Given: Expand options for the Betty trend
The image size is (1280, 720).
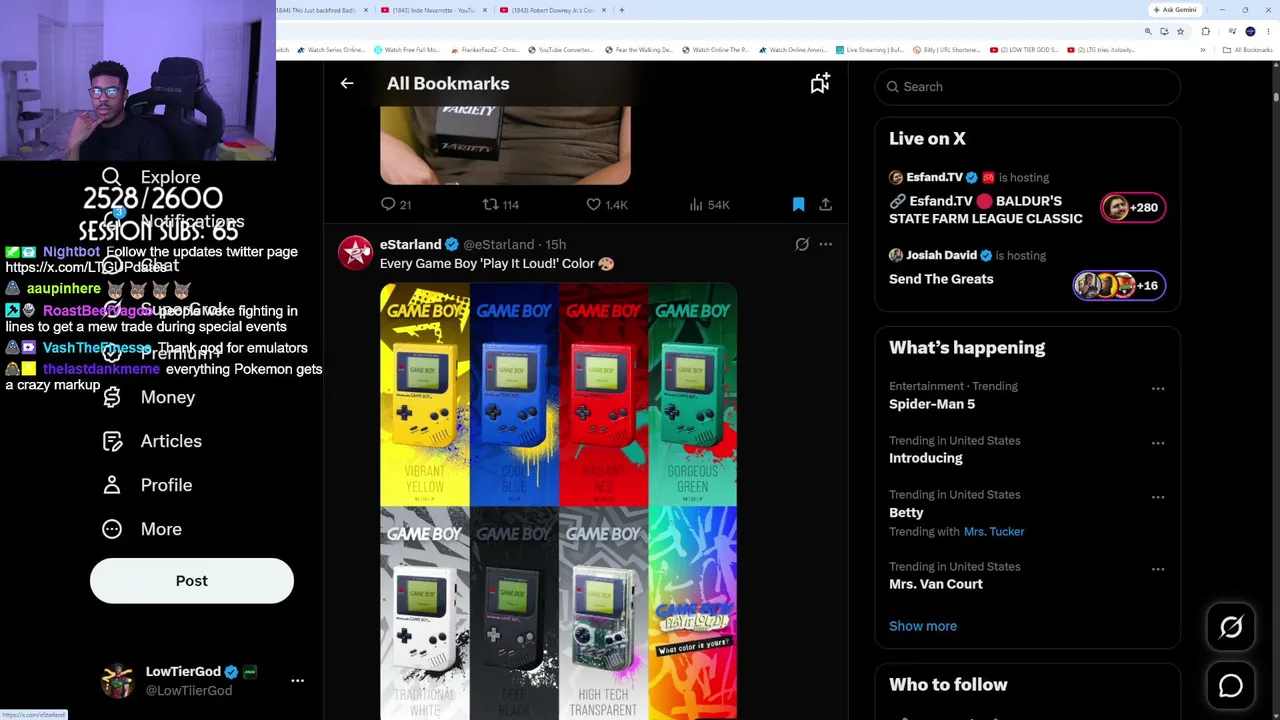Looking at the screenshot, I should pyautogui.click(x=1158, y=497).
